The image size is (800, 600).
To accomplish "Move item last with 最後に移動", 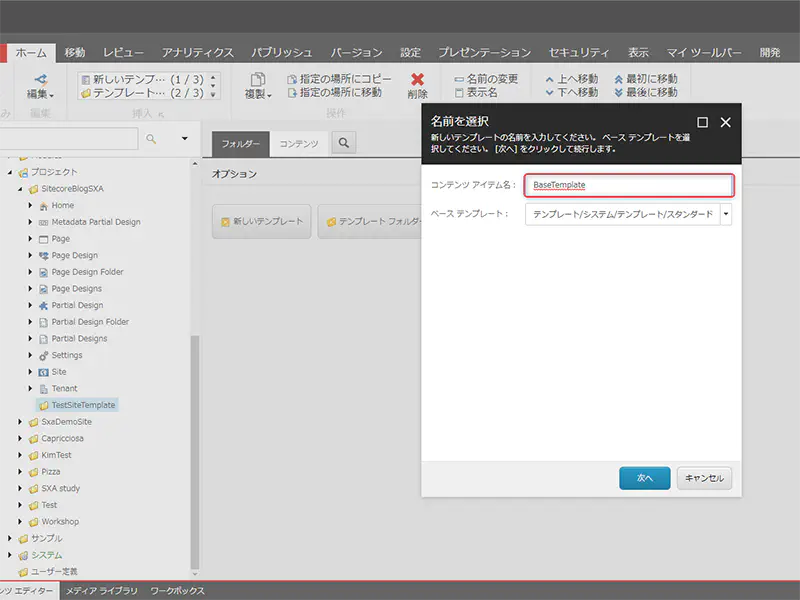I will 646,92.
